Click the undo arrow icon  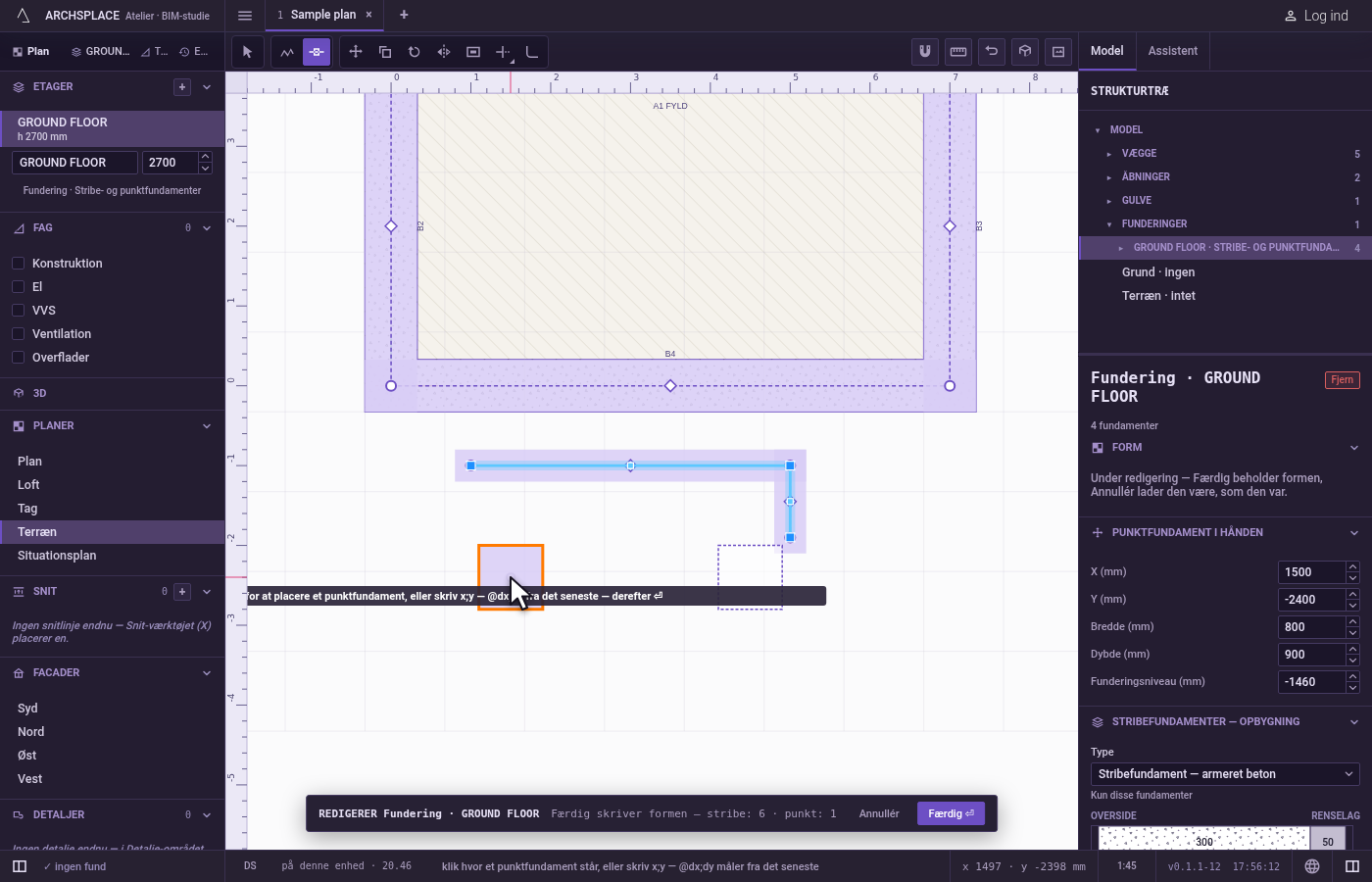pos(992,51)
